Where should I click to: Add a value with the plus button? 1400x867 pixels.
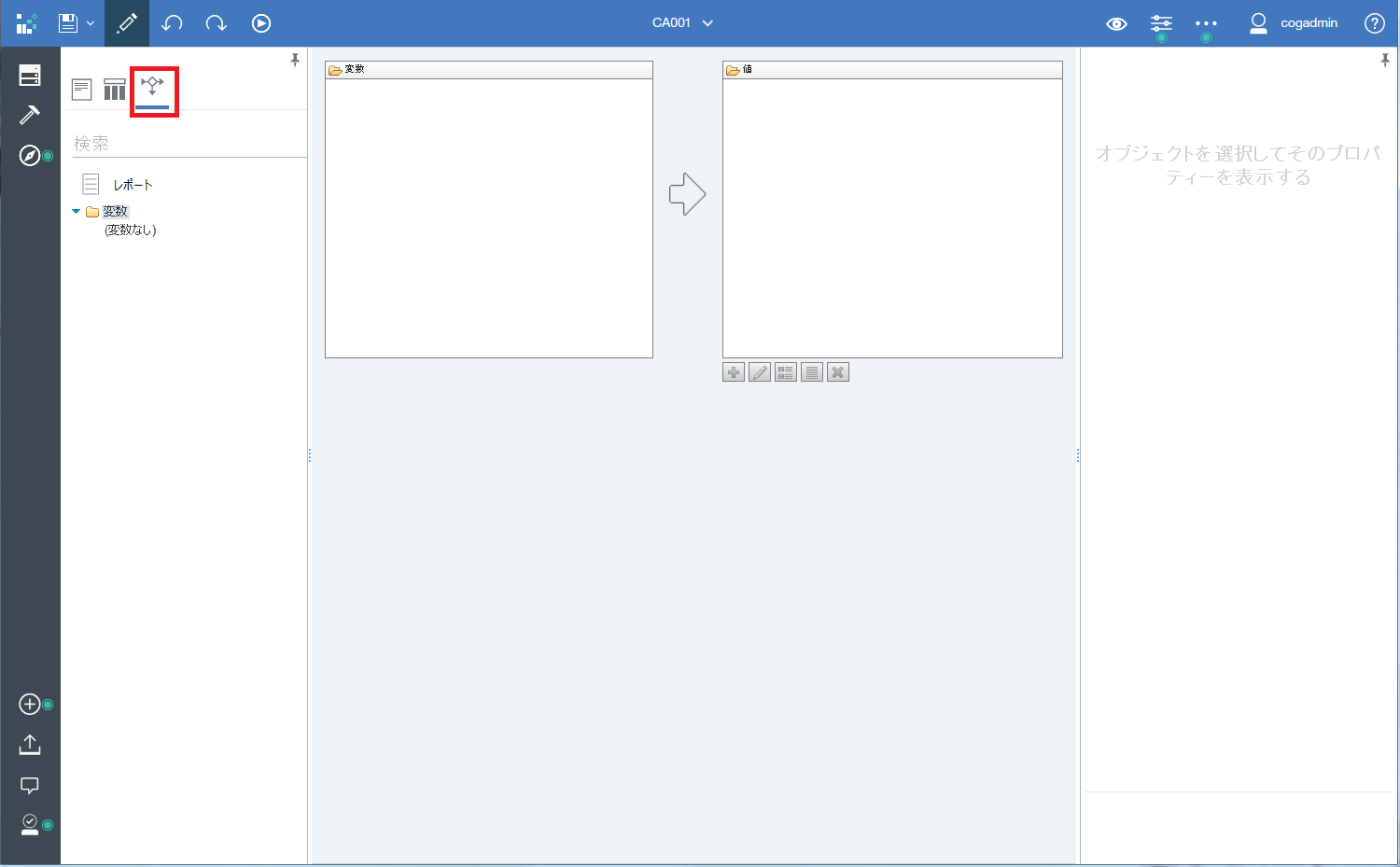click(x=734, y=372)
